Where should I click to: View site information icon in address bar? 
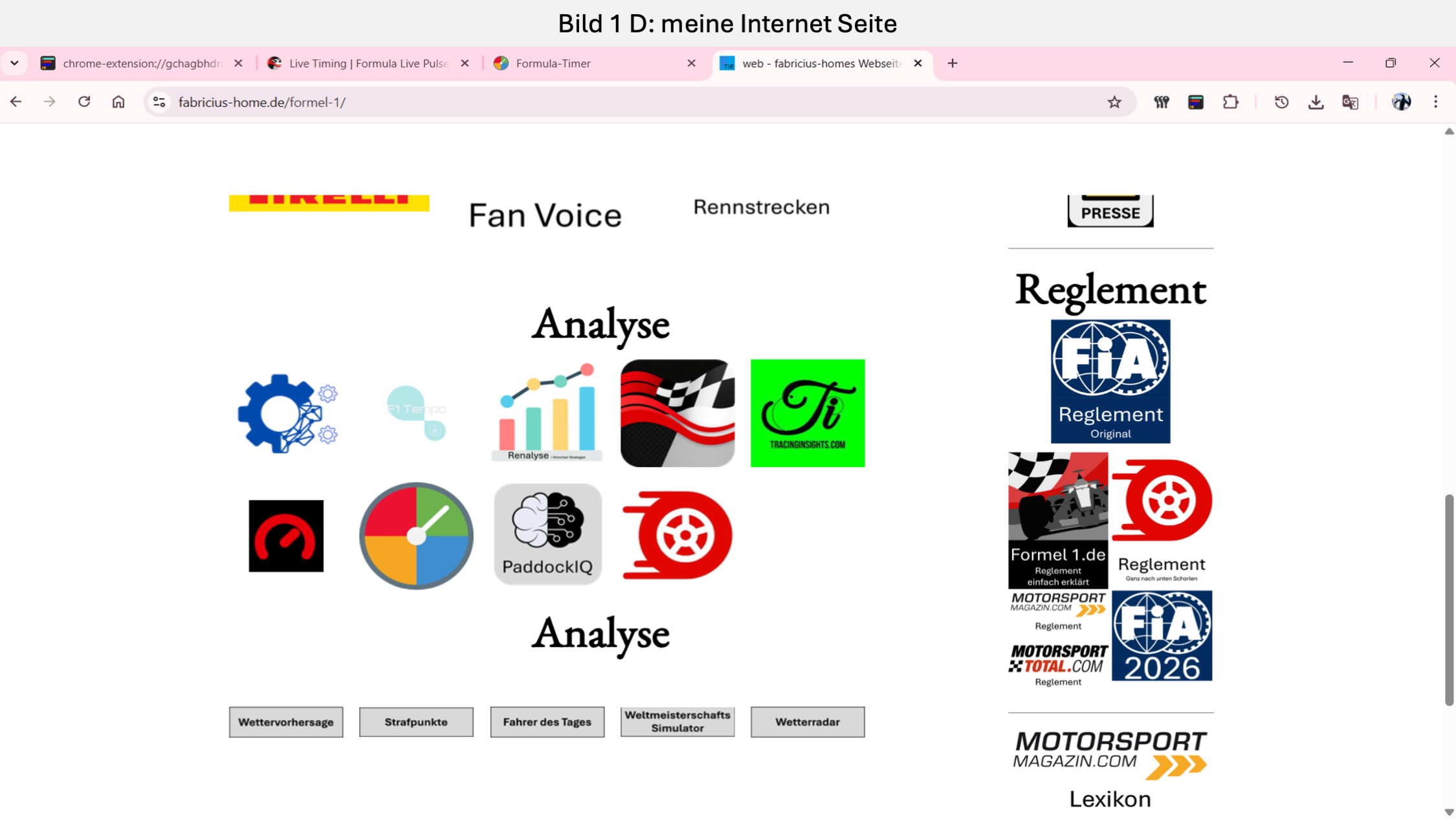(x=159, y=102)
